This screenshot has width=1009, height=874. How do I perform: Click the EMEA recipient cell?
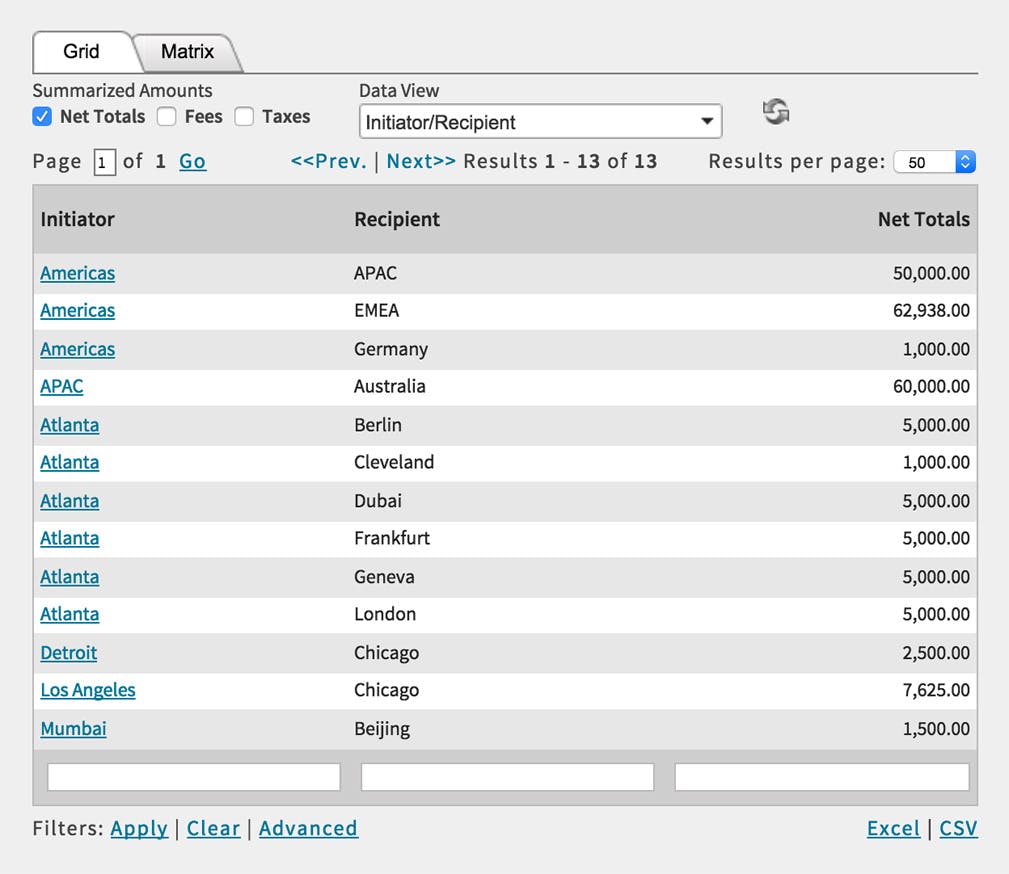pyautogui.click(x=376, y=311)
